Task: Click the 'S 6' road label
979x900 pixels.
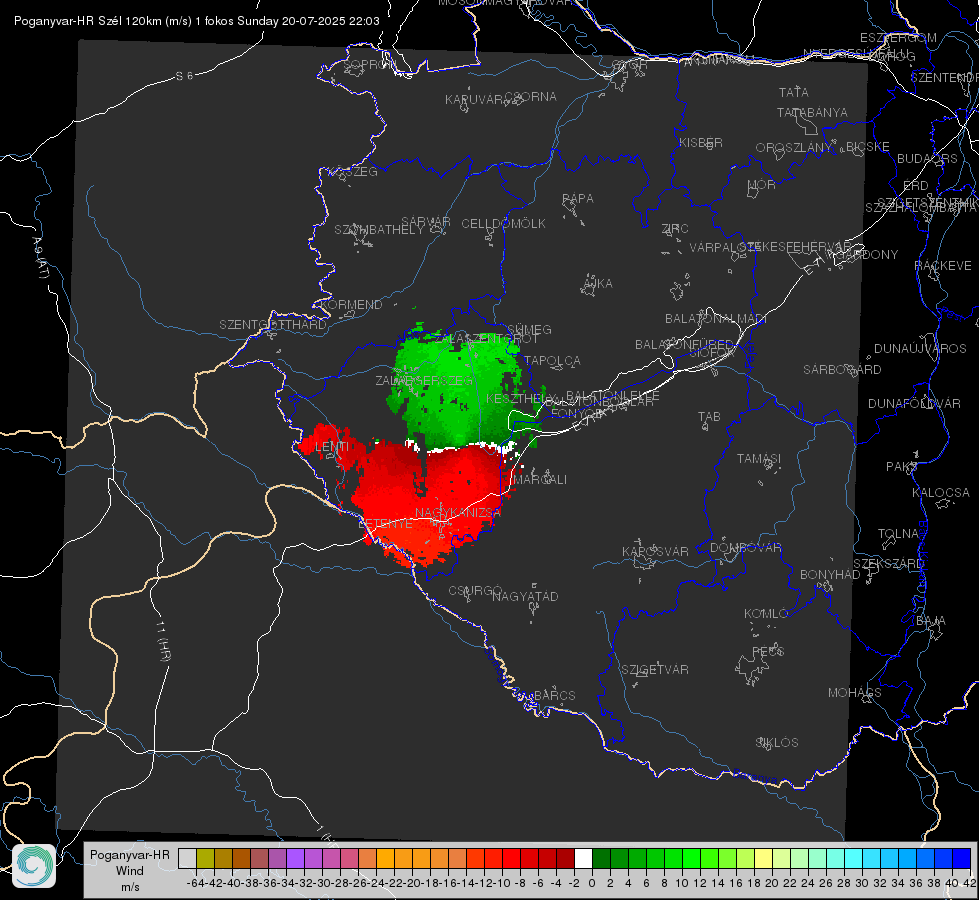Action: click(x=184, y=76)
